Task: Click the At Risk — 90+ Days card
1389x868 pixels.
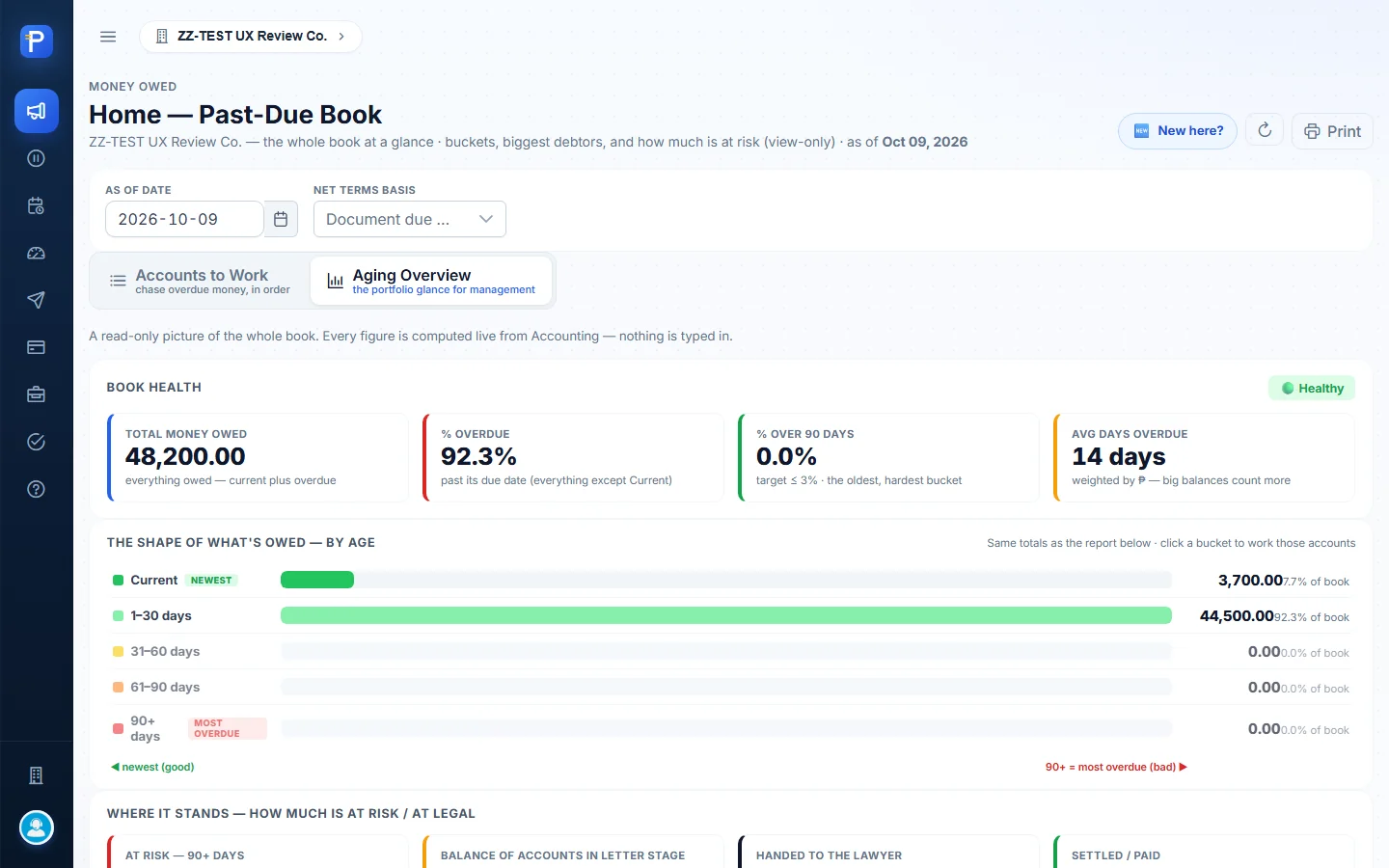Action: [258, 852]
